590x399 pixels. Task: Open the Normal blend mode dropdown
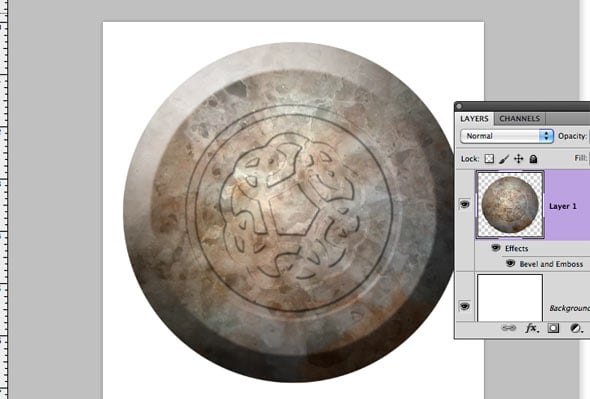[x=507, y=136]
